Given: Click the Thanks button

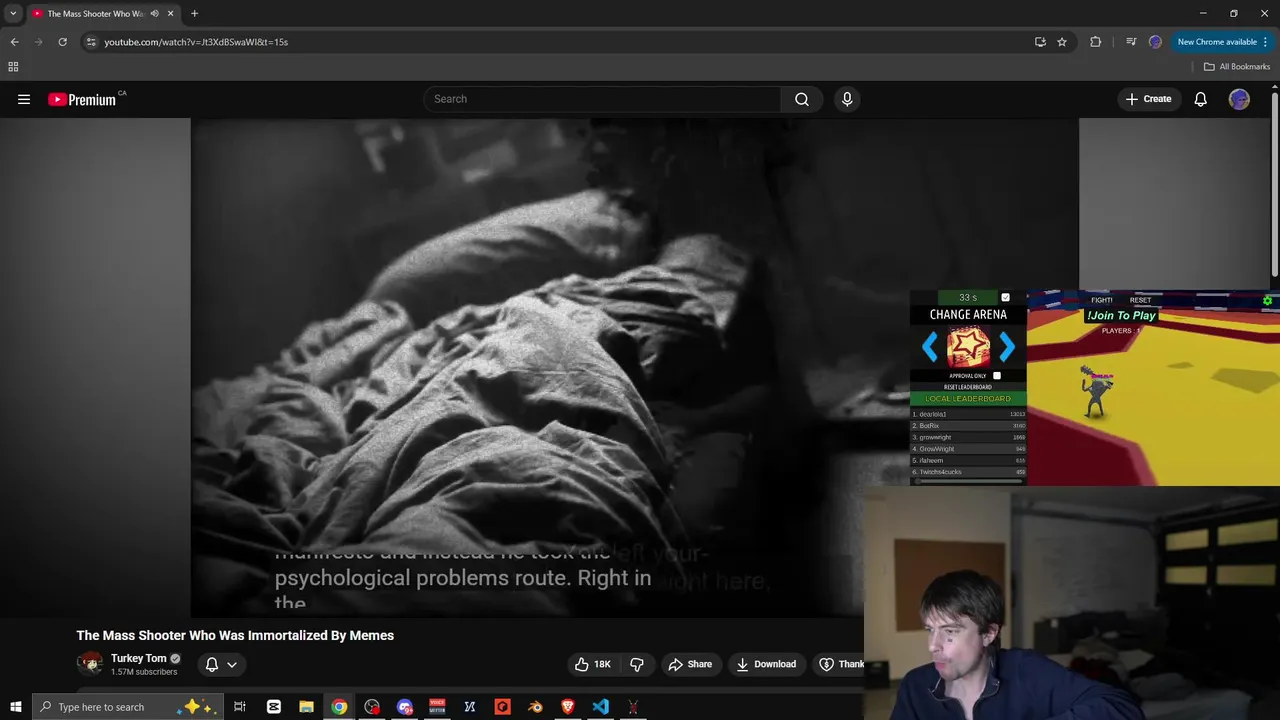Looking at the screenshot, I should coord(838,664).
